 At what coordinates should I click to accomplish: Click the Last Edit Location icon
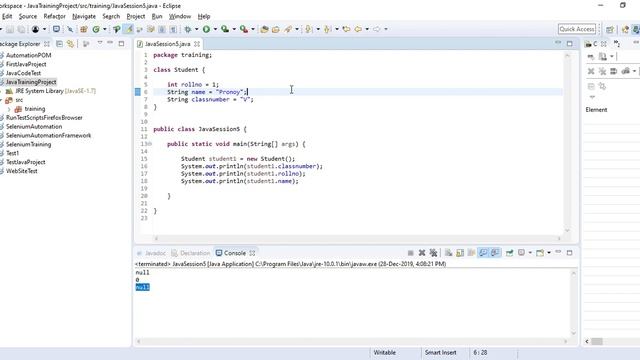coord(347,29)
